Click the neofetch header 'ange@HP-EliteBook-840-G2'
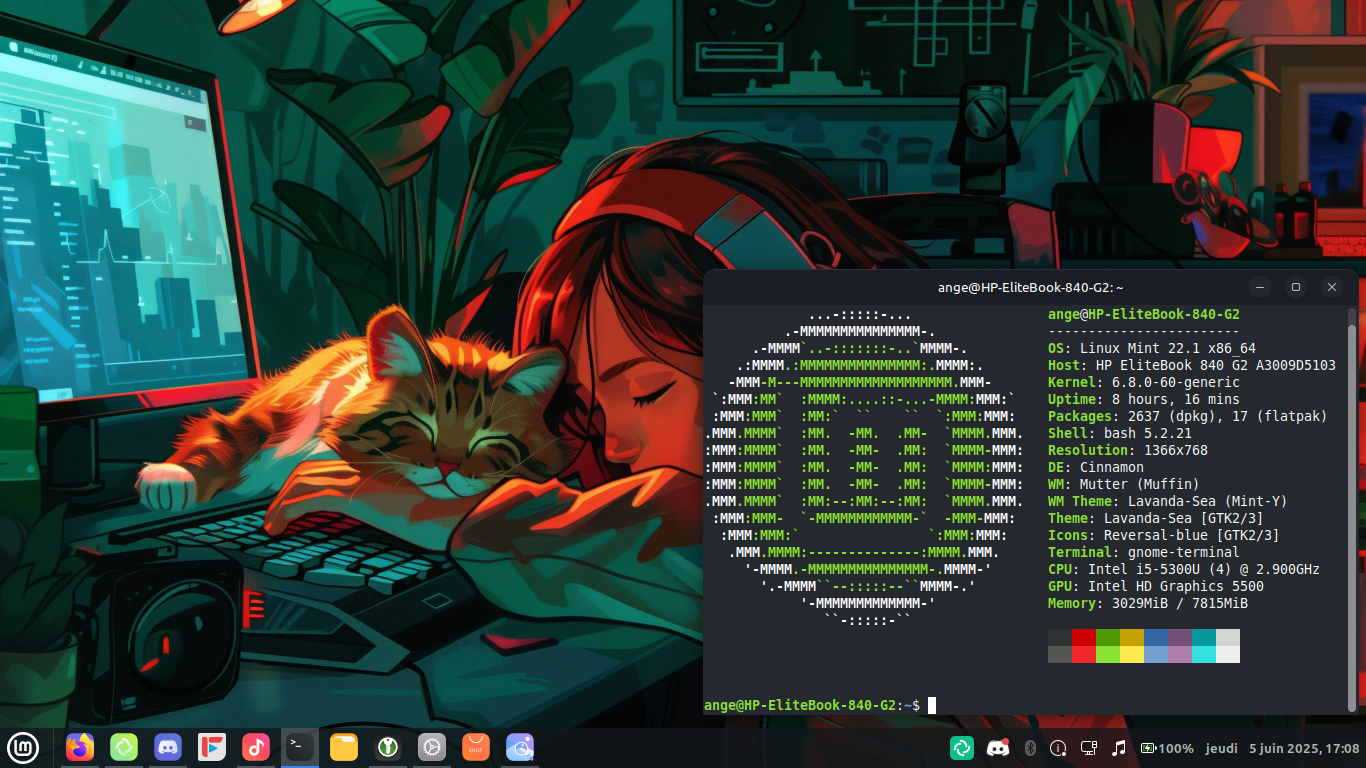The width and height of the screenshot is (1366, 768). click(1144, 314)
